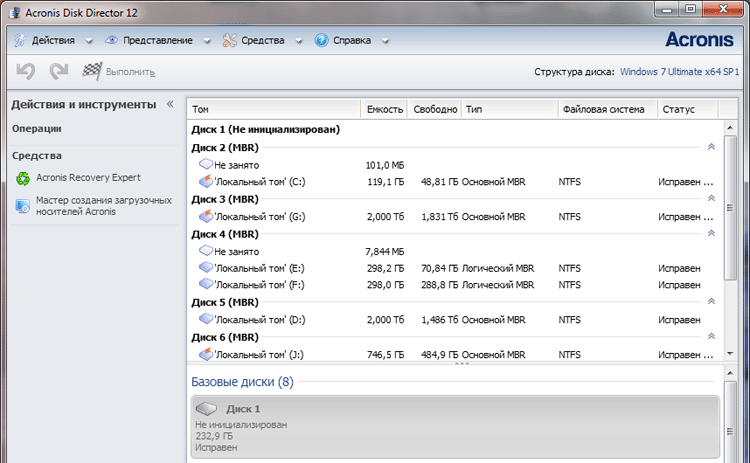Screen dimensions: 750x463
Task: Collapse the Диск 4 (MBR) group
Action: tap(711, 233)
